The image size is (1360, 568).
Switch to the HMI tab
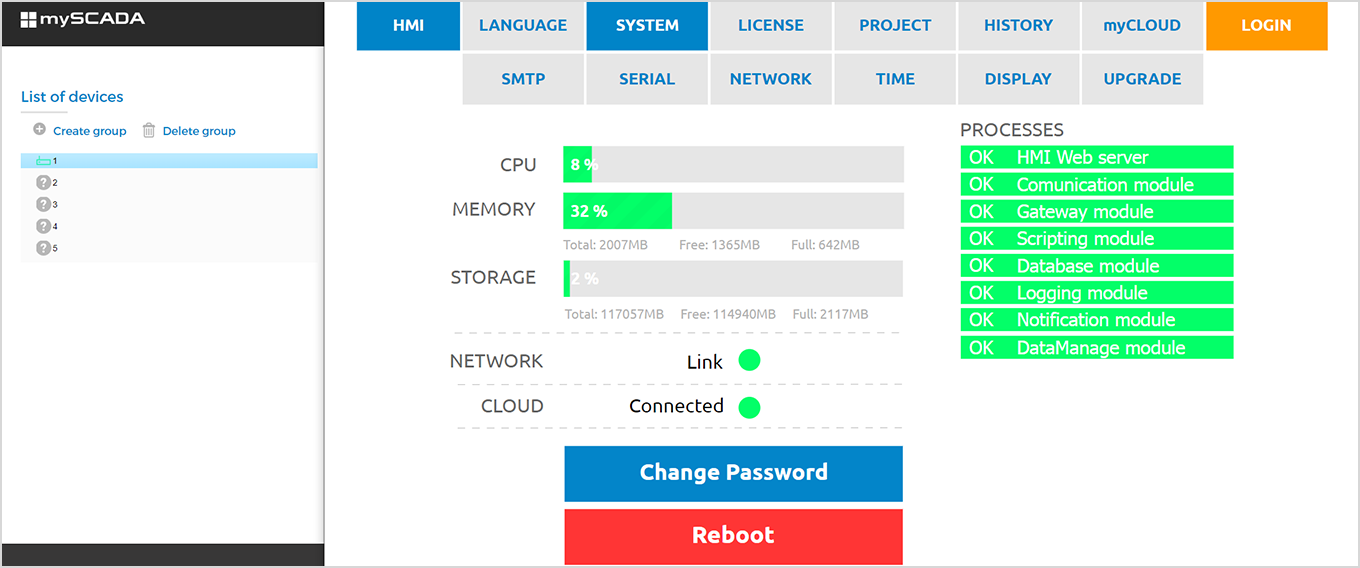(x=408, y=26)
